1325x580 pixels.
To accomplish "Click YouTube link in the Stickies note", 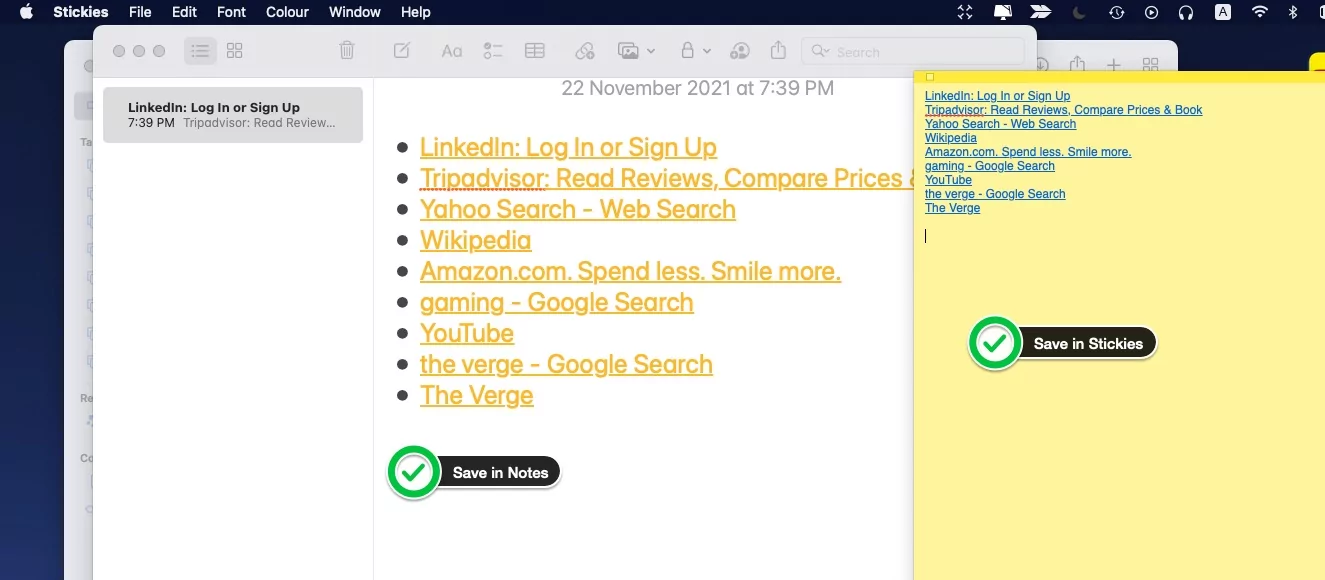I will [948, 180].
